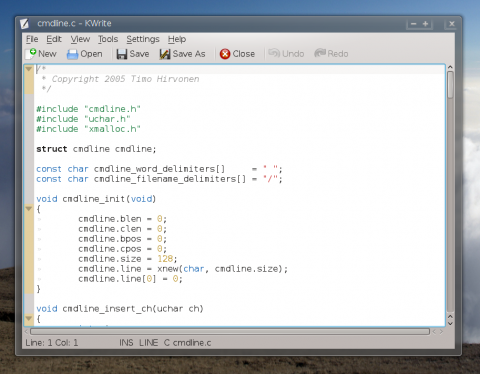Screen dimensions: 480x374
Task: Open the Edit menu
Action: coord(54,39)
